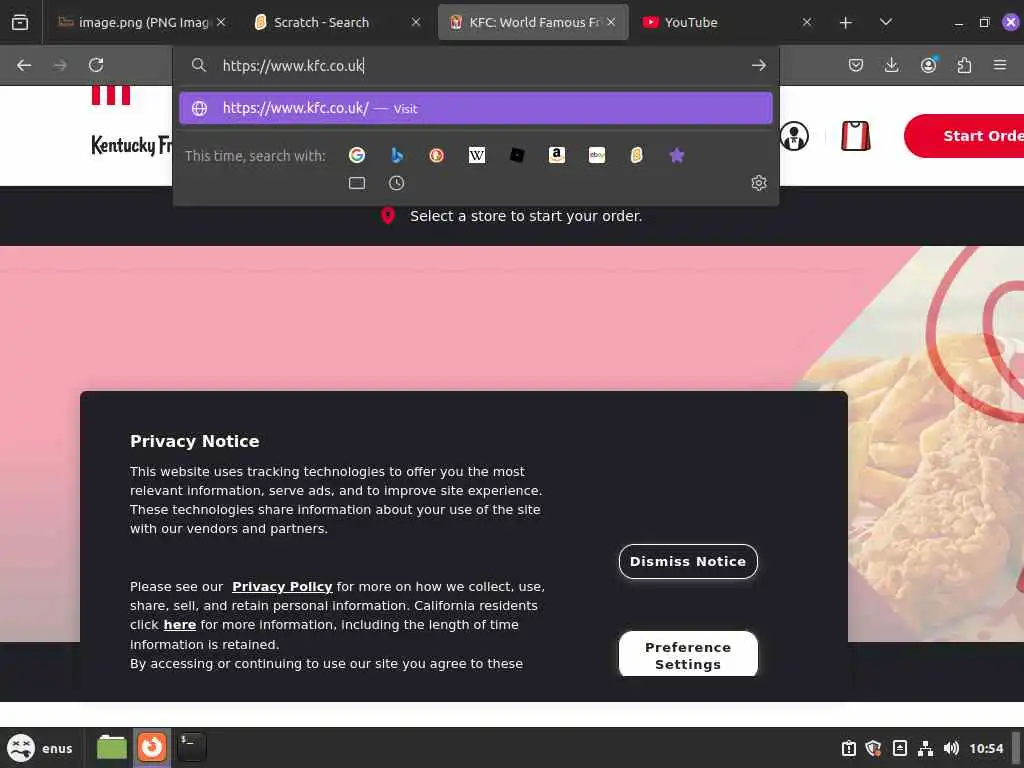Open KFC account profile icon
This screenshot has width=1024, height=768.
(794, 136)
